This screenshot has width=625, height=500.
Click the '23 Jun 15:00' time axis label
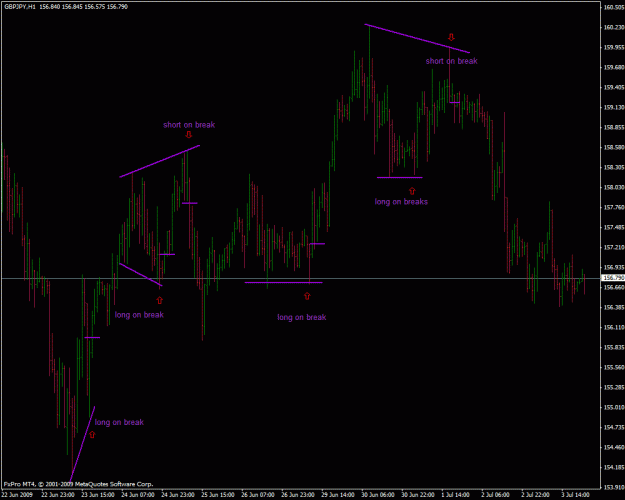[97, 495]
